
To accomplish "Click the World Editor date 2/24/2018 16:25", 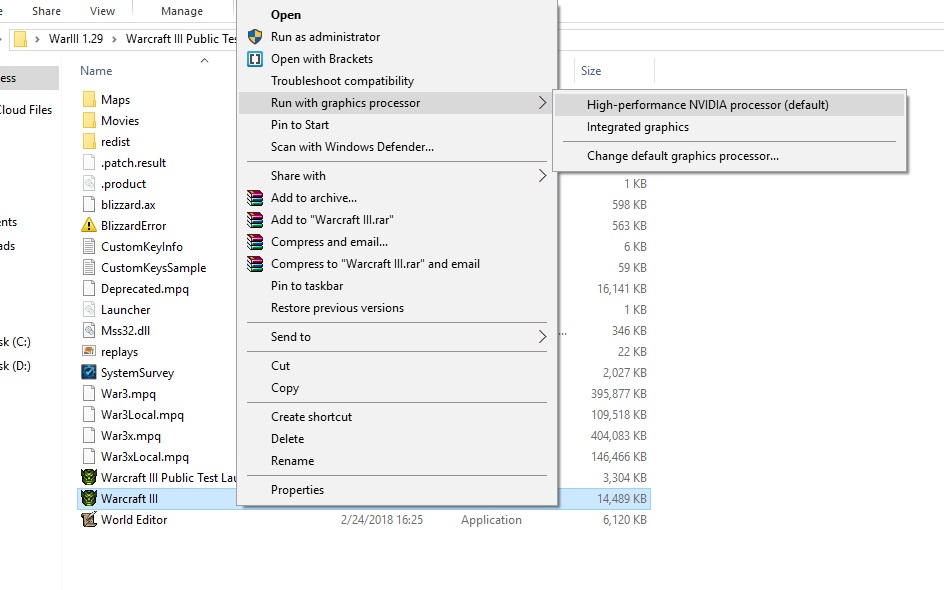I will 382,520.
